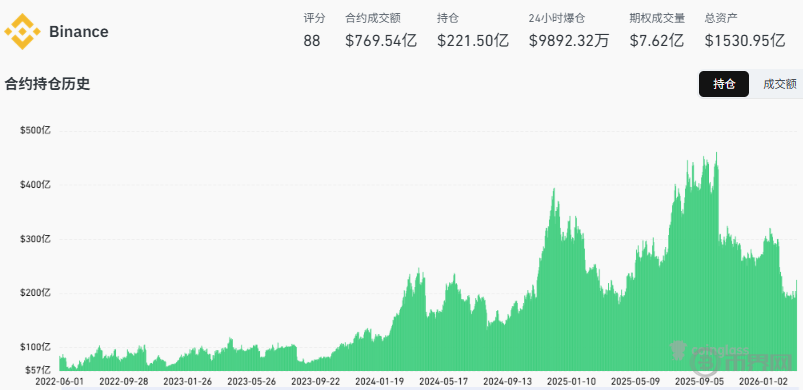Select the $1530.95亿 total assets value
The width and height of the screenshot is (803, 390).
[745, 41]
